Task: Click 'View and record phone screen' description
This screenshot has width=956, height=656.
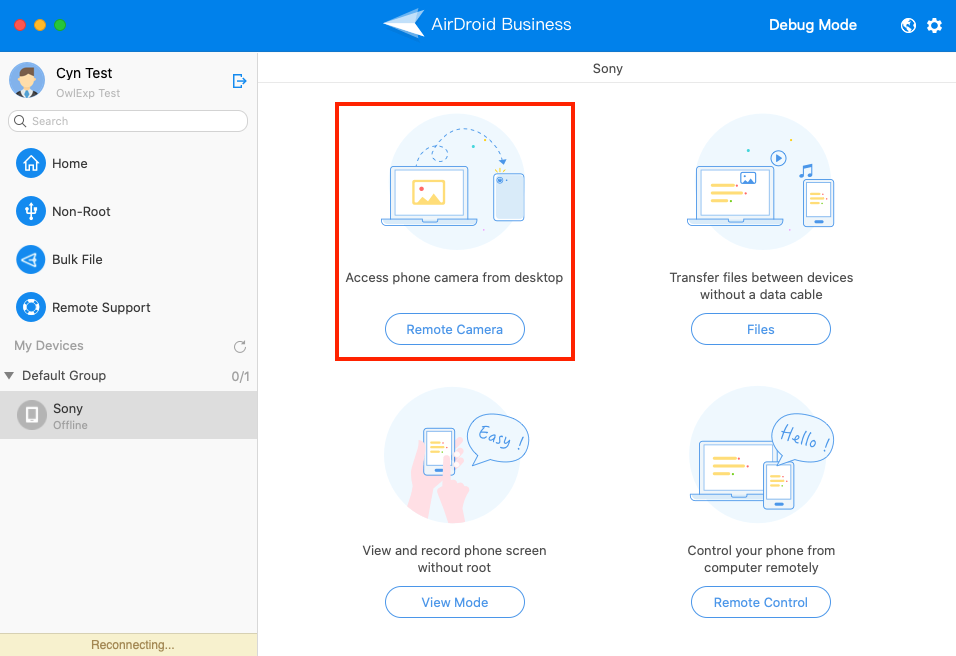Action: 454,559
